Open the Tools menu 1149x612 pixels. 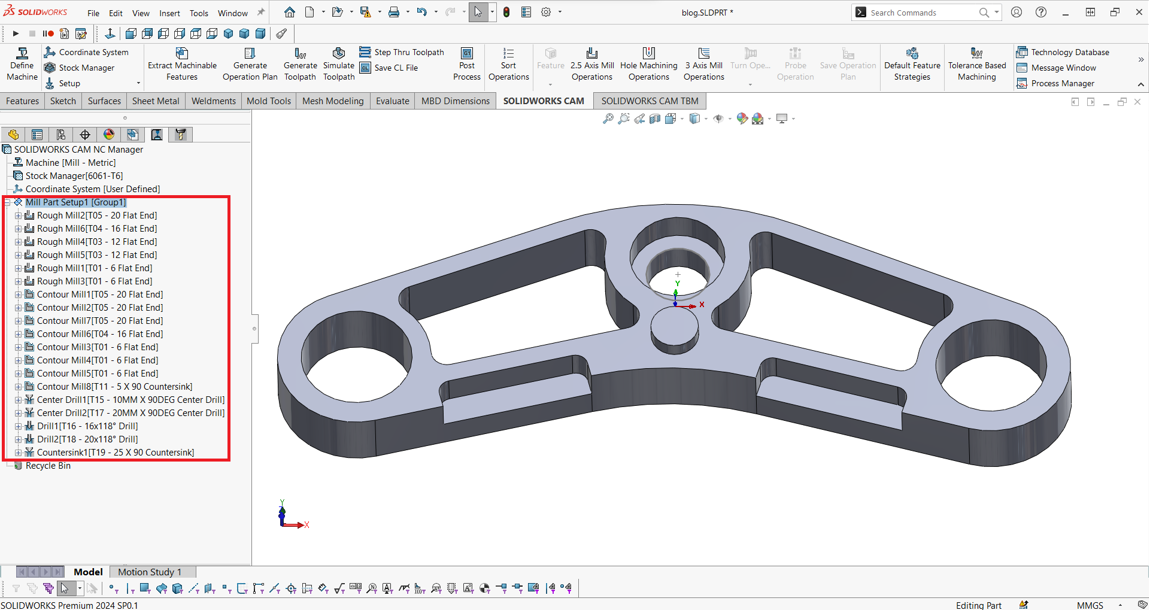(x=199, y=13)
